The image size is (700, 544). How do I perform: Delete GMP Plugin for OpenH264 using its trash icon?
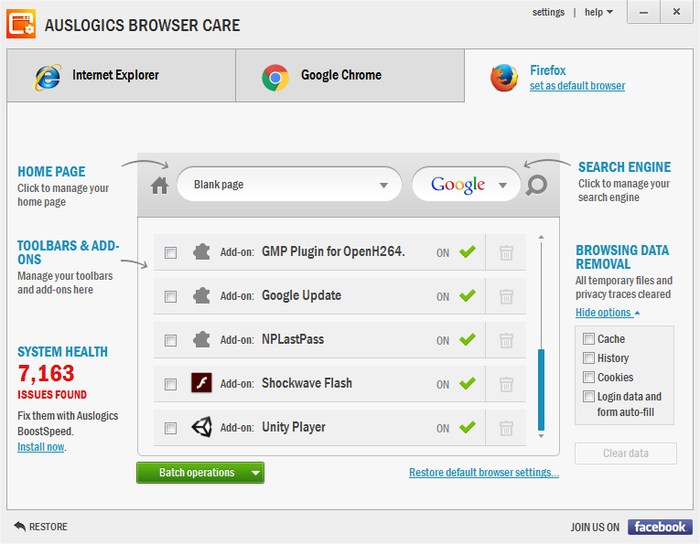pos(506,253)
